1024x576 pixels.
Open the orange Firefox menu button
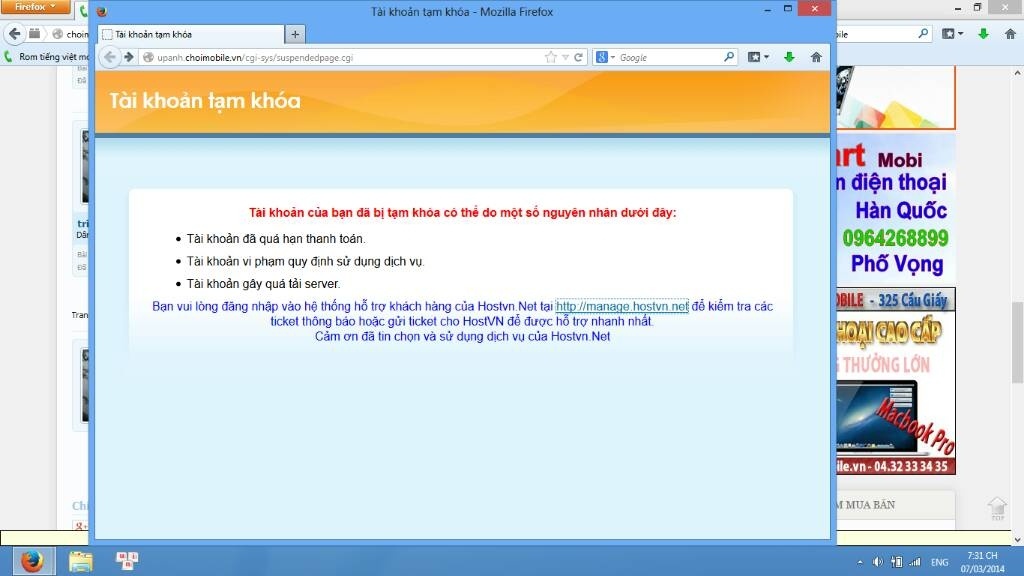coord(35,7)
